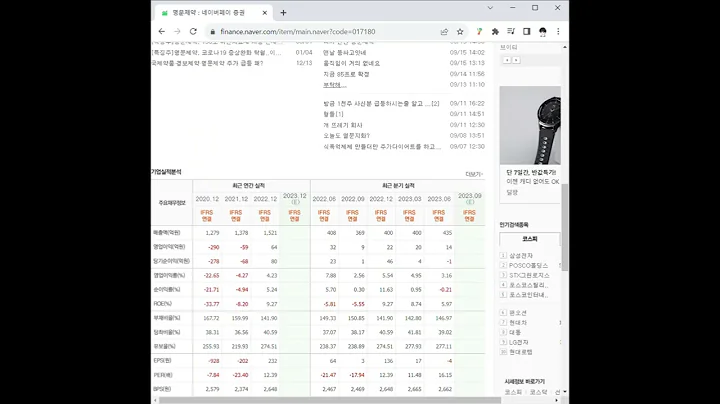Bookmark this page with the star icon
720x404 pixels.
pyautogui.click(x=460, y=32)
